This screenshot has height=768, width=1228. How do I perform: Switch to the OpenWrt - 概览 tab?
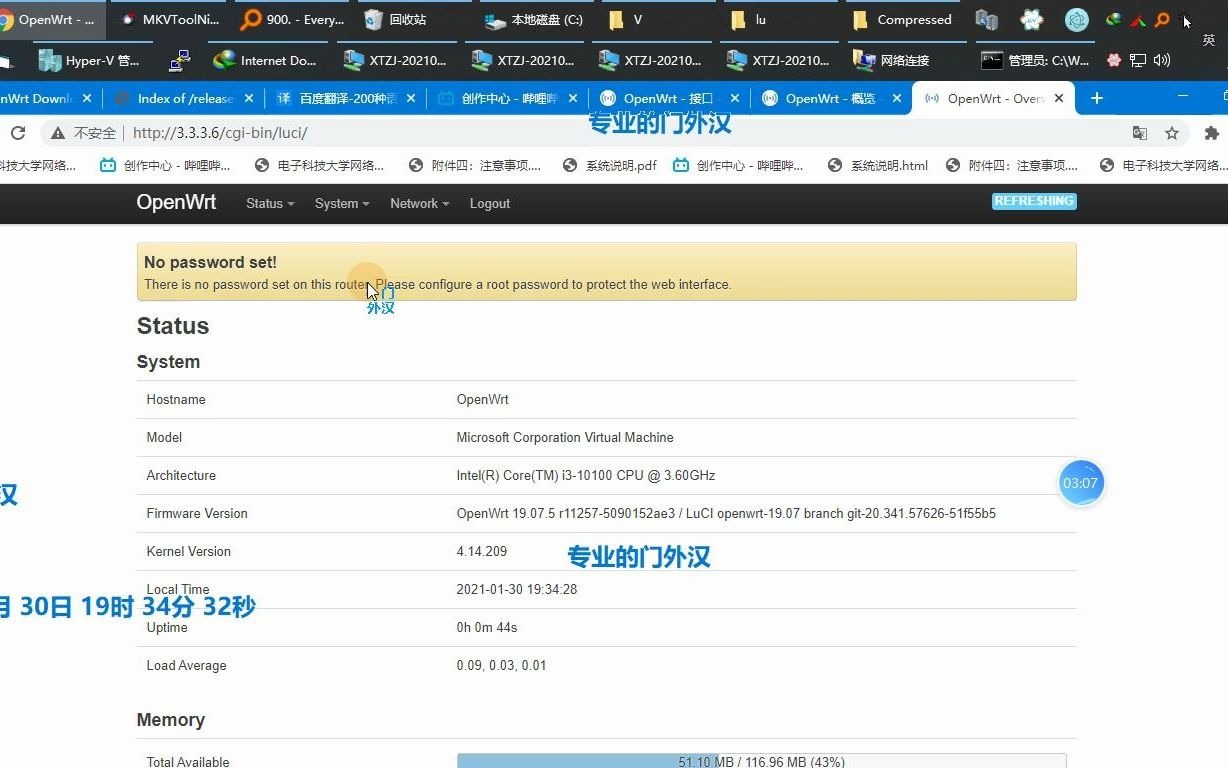pyautogui.click(x=833, y=98)
